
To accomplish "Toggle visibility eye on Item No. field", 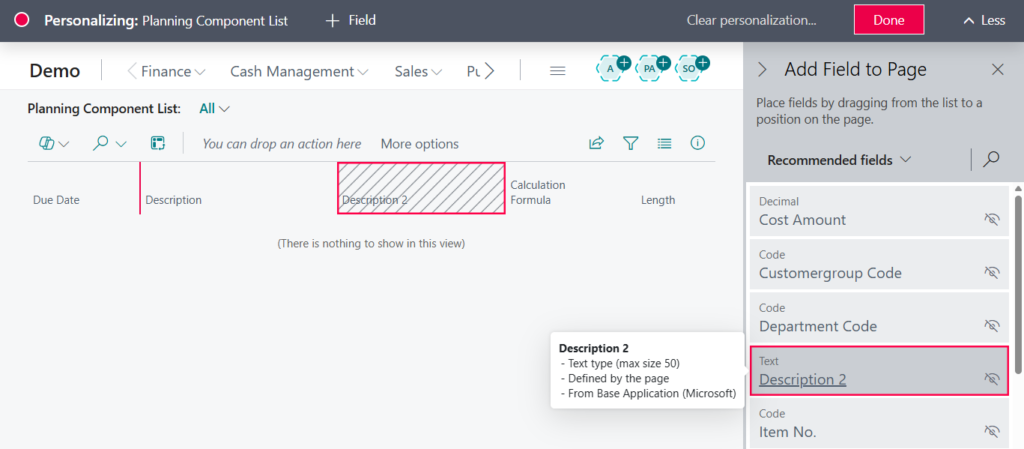I will (x=991, y=431).
